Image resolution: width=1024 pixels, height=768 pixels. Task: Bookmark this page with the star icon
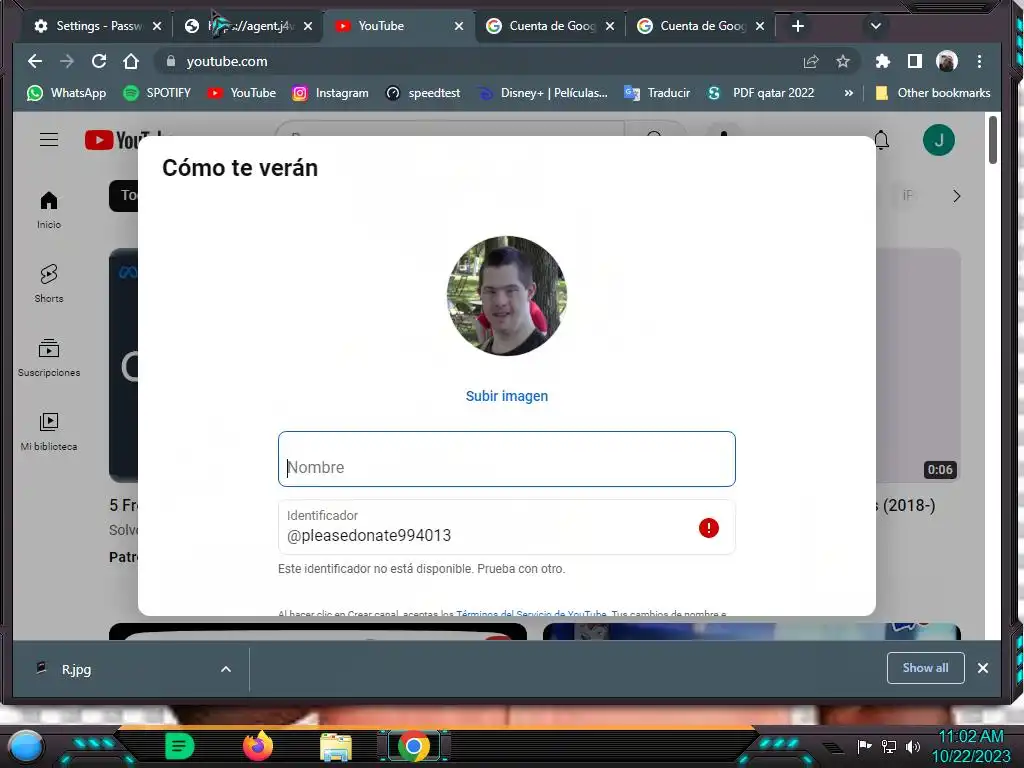point(843,61)
